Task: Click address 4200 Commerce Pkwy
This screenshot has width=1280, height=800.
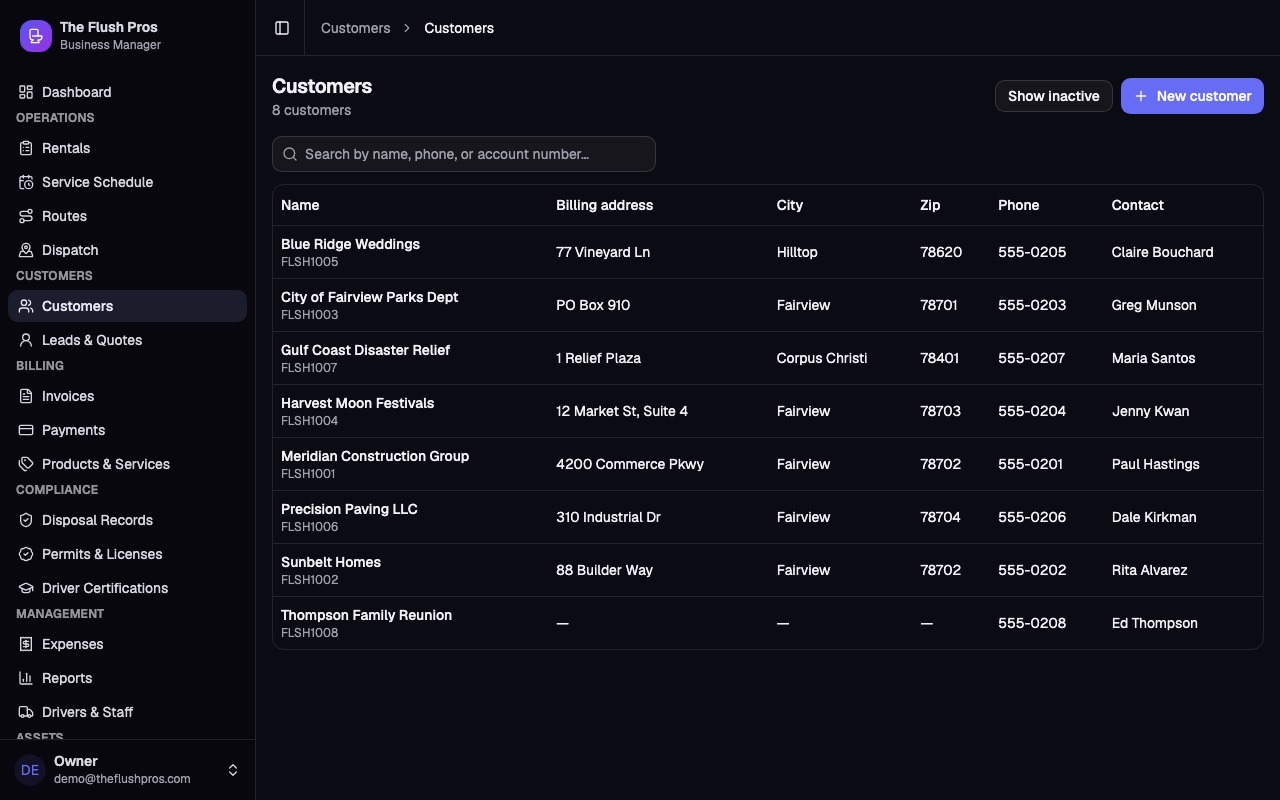Action: click(x=630, y=464)
